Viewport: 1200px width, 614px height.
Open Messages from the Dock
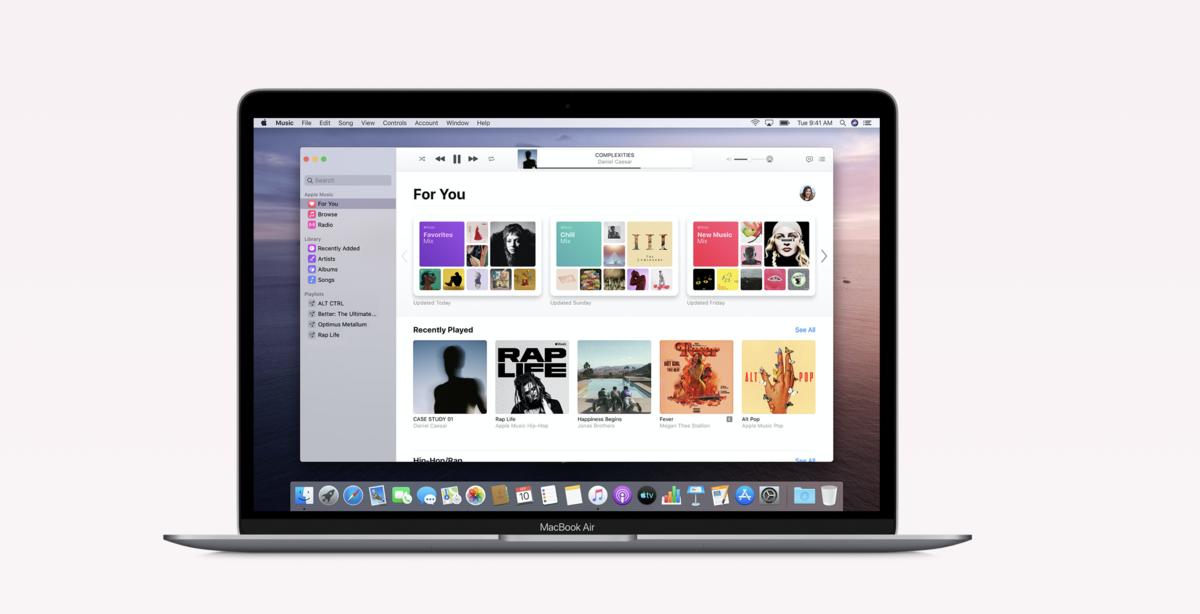coord(427,496)
